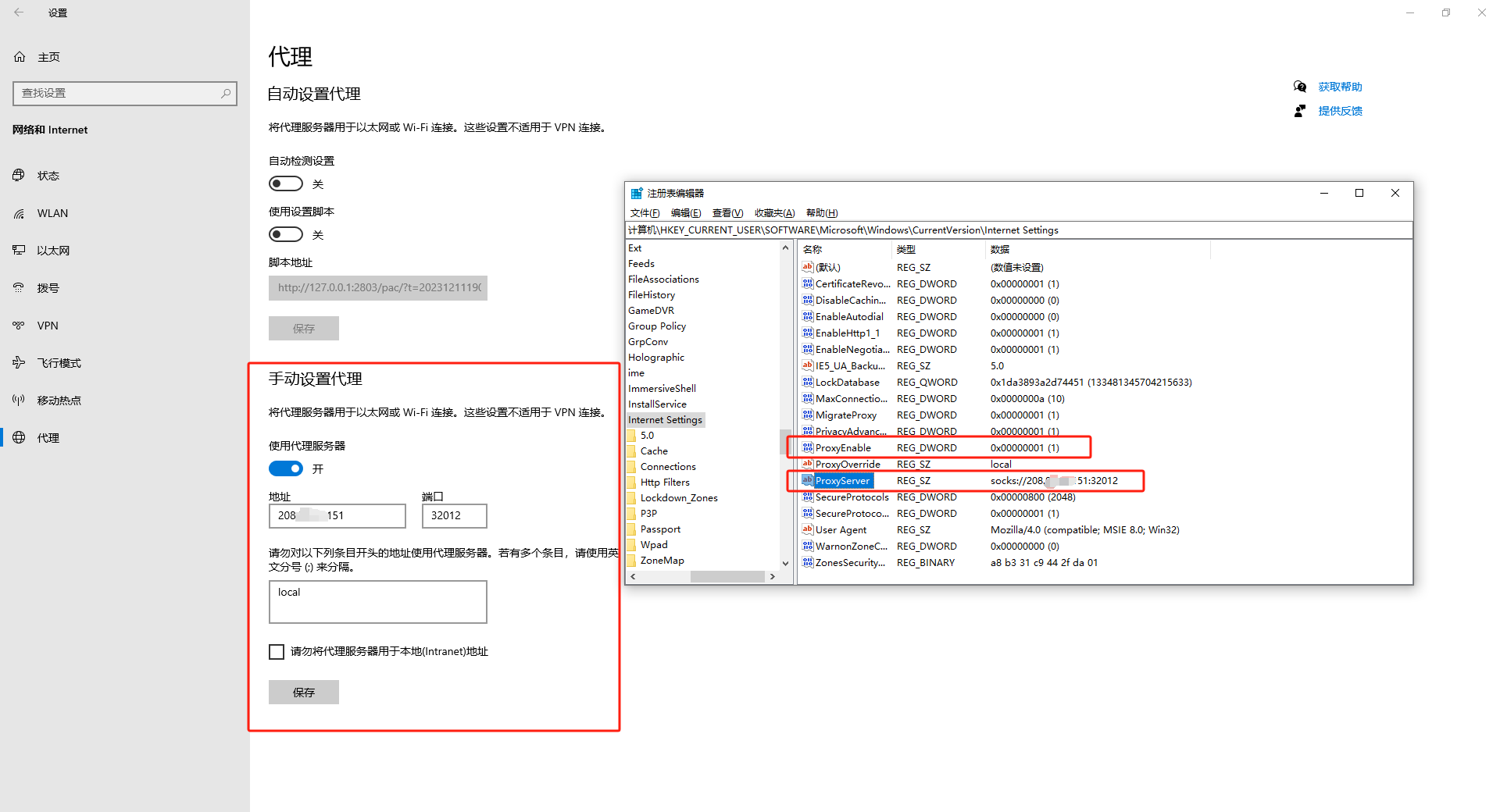Click the port field showing 32012
The width and height of the screenshot is (1500, 812).
pos(455,516)
